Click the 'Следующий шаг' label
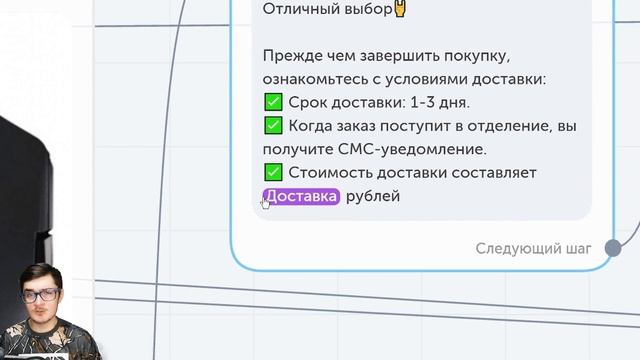Screen dimensions: 640x360 point(533,248)
